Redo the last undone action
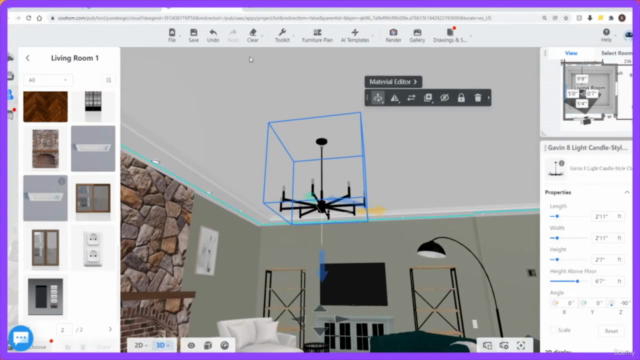640x360 pixels. pyautogui.click(x=233, y=36)
